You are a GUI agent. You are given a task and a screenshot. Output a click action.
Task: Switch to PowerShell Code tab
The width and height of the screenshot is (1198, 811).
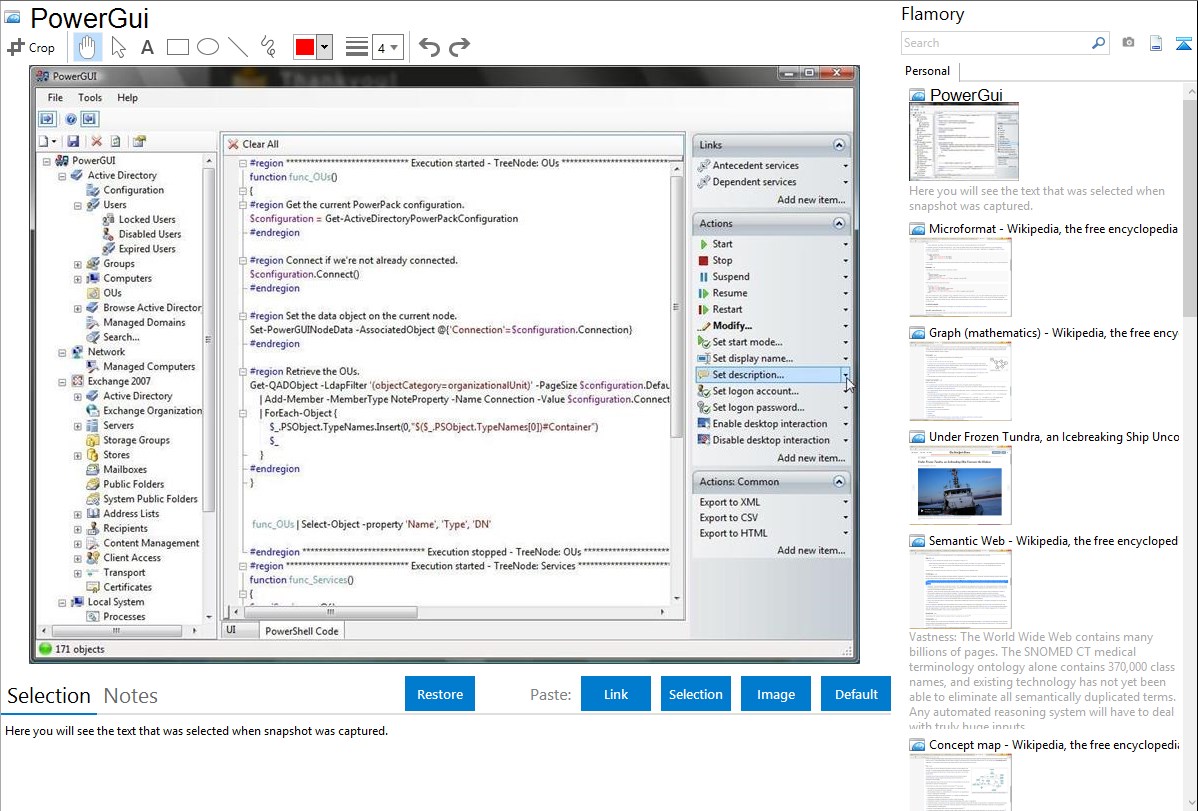click(x=301, y=631)
